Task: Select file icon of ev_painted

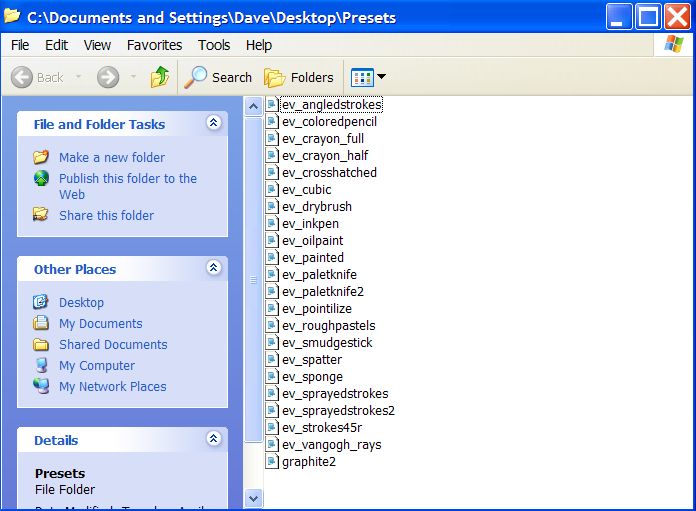Action: [272, 257]
